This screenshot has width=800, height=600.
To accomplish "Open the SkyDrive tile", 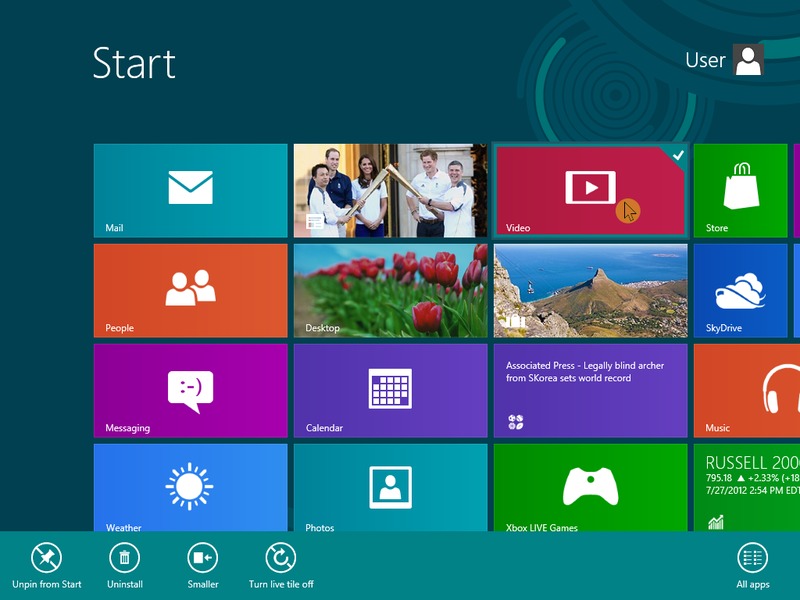I will [x=741, y=290].
